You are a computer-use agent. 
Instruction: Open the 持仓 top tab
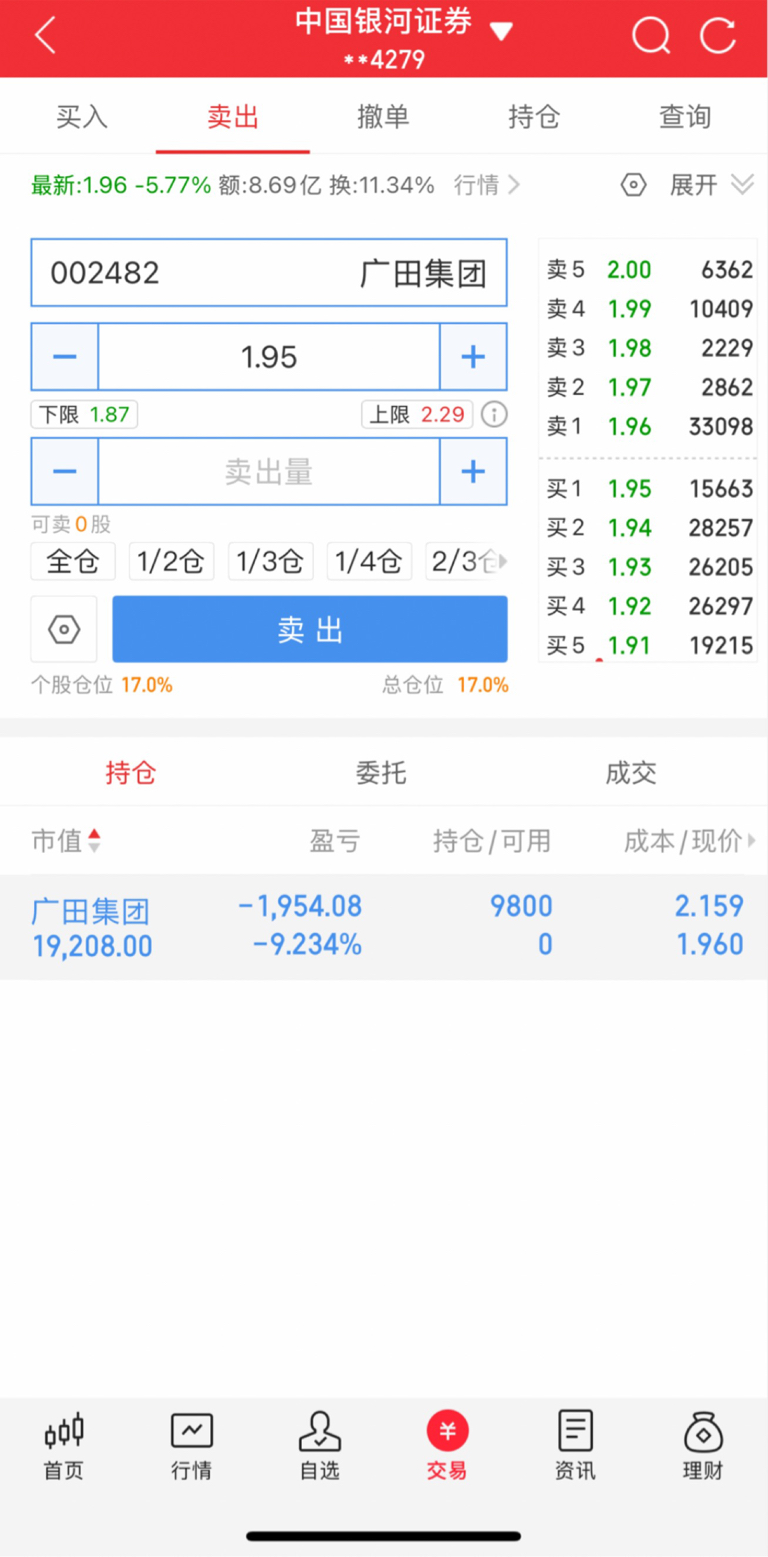tap(535, 116)
